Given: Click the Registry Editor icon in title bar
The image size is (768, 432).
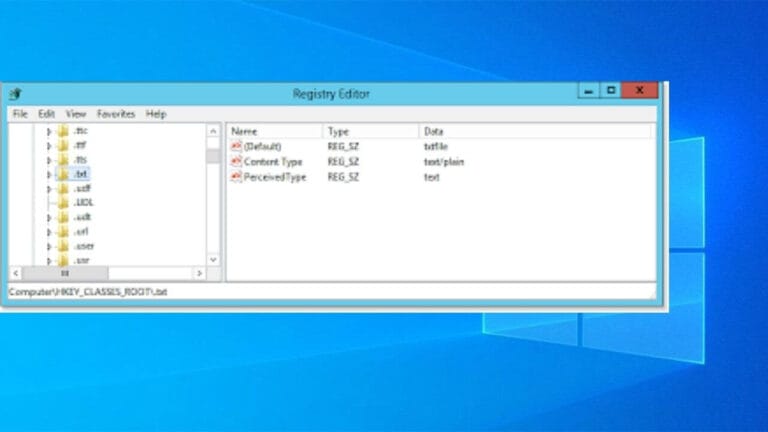Looking at the screenshot, I should click(15, 94).
